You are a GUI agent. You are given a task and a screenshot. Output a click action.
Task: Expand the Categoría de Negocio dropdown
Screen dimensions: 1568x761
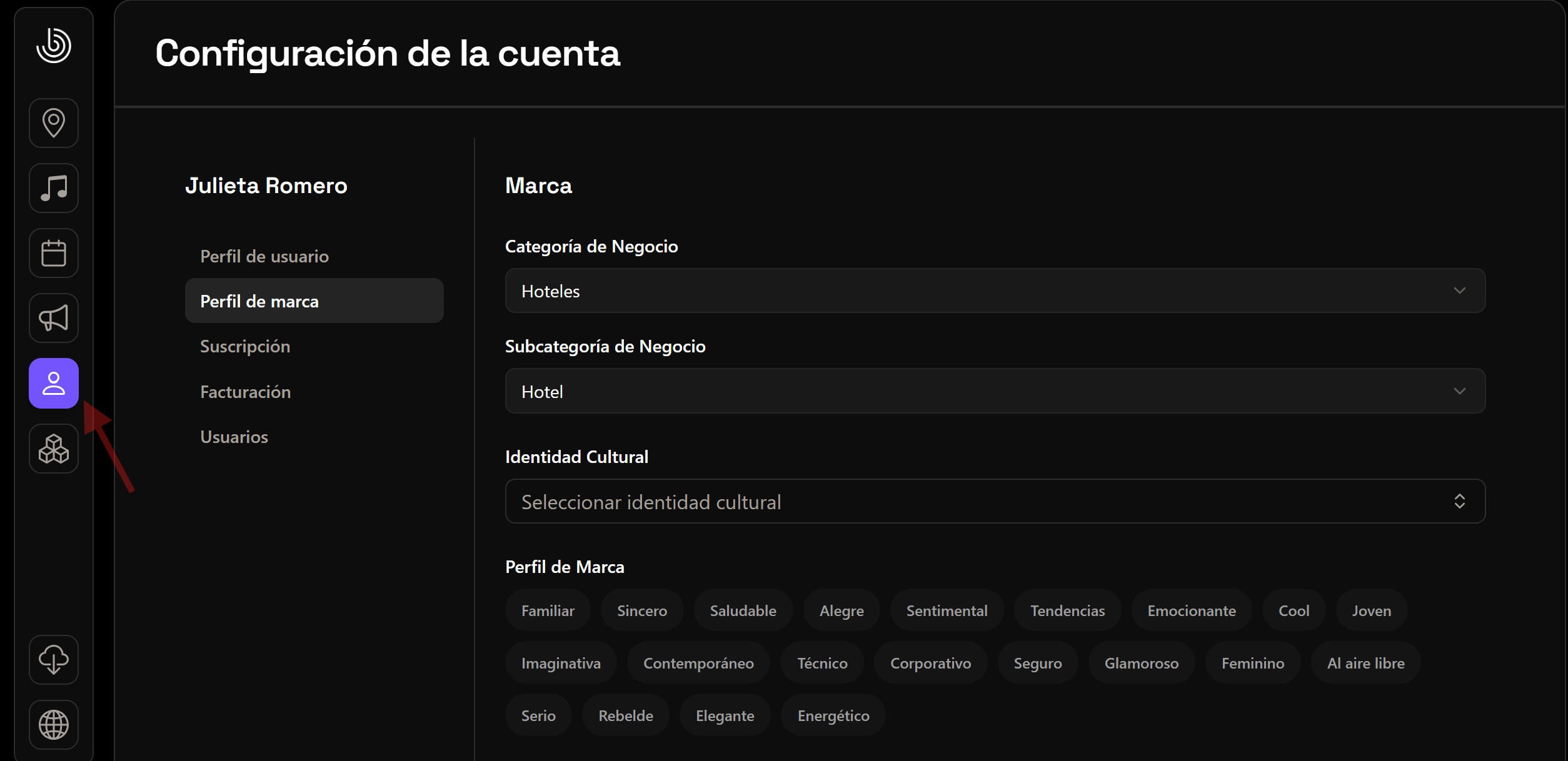(x=995, y=291)
